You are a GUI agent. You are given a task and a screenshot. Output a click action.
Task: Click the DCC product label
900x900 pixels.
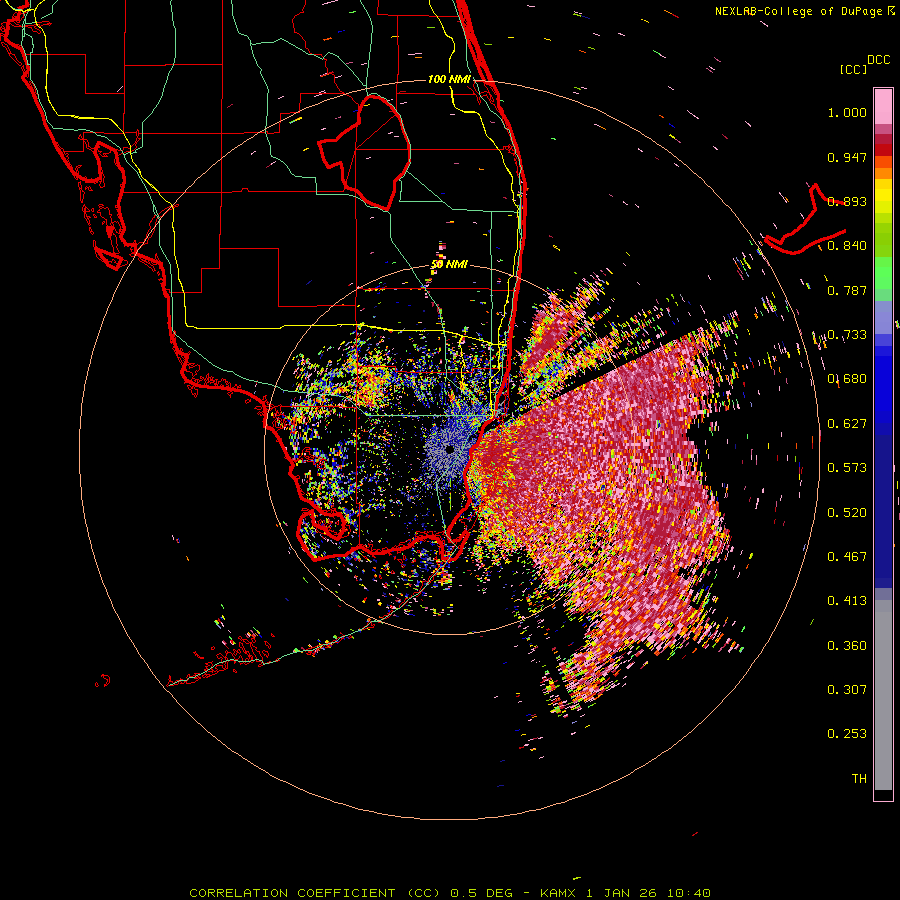(879, 60)
